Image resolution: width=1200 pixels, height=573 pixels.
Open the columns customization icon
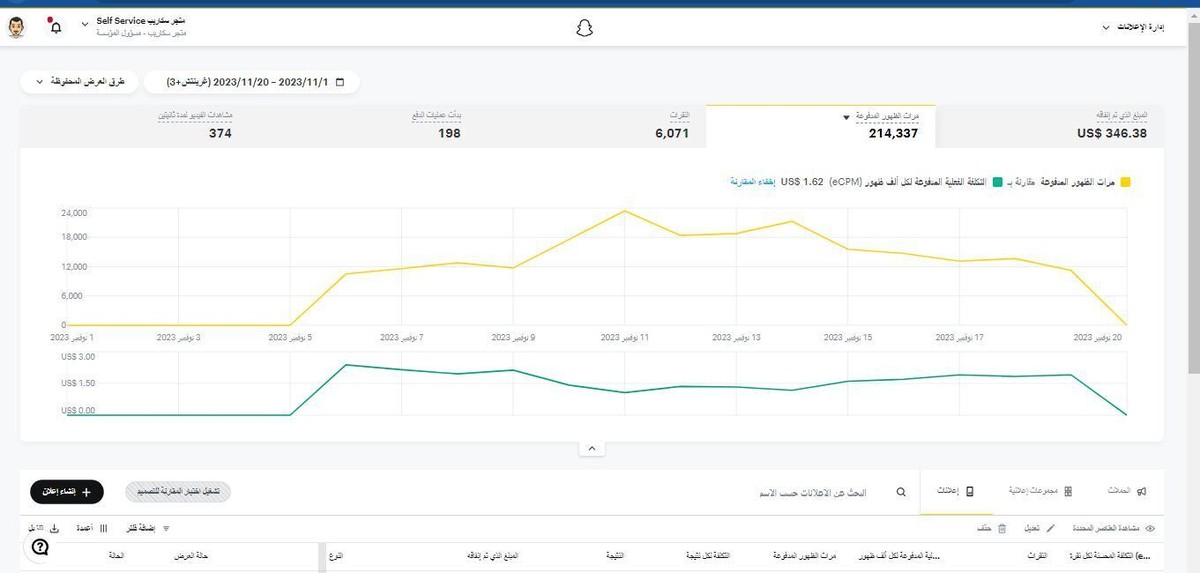[104, 527]
